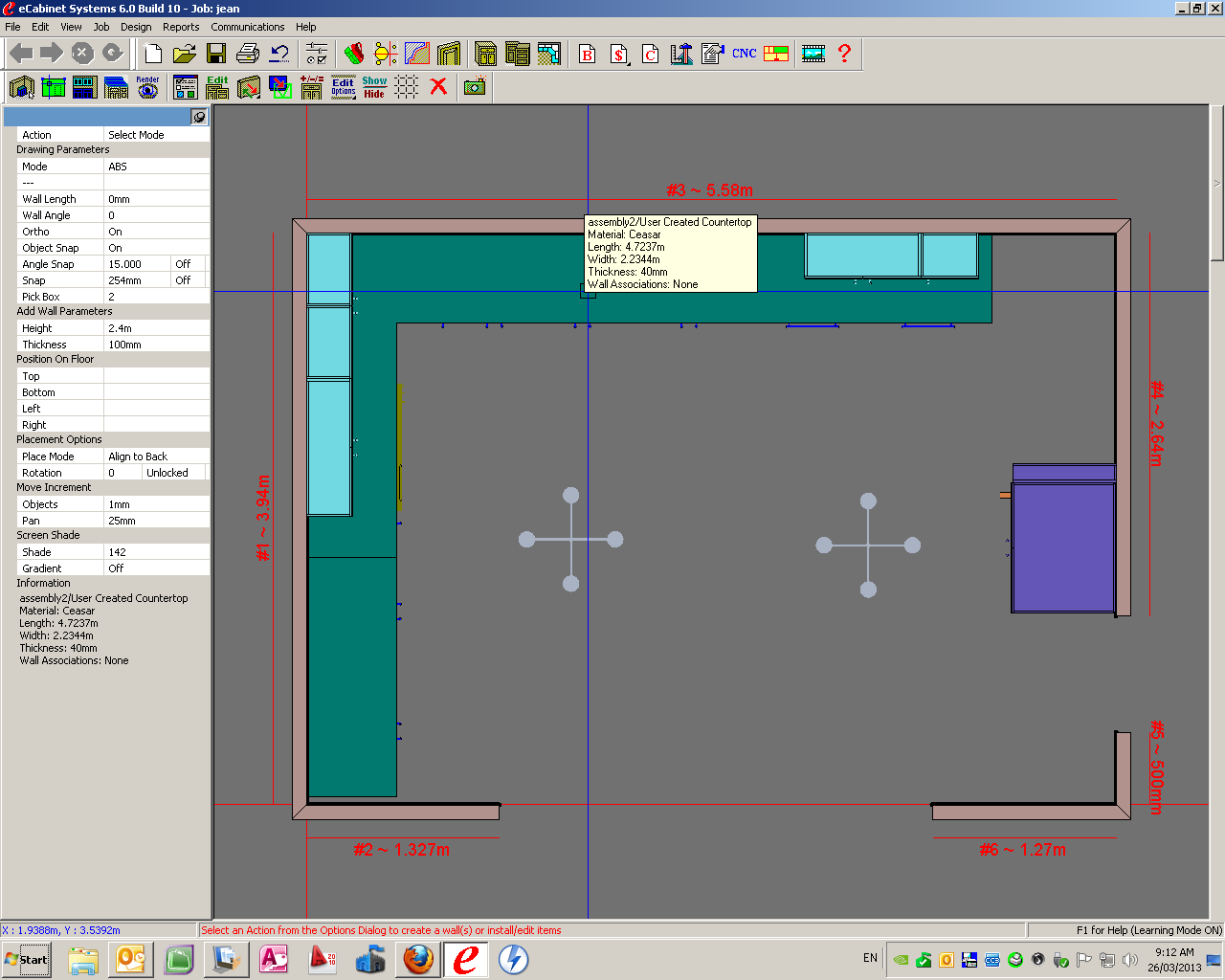Toggle the Object Snap On value
1225x980 pixels.
[x=156, y=248]
